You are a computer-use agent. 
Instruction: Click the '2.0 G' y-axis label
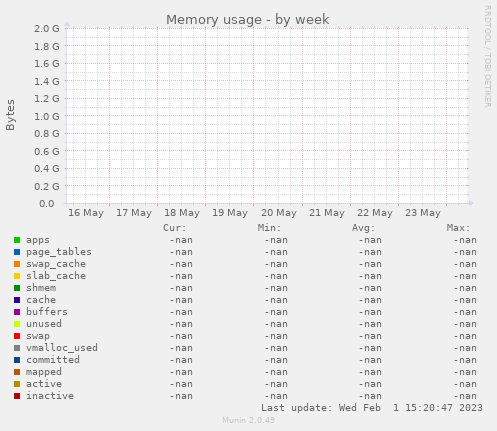[47, 29]
